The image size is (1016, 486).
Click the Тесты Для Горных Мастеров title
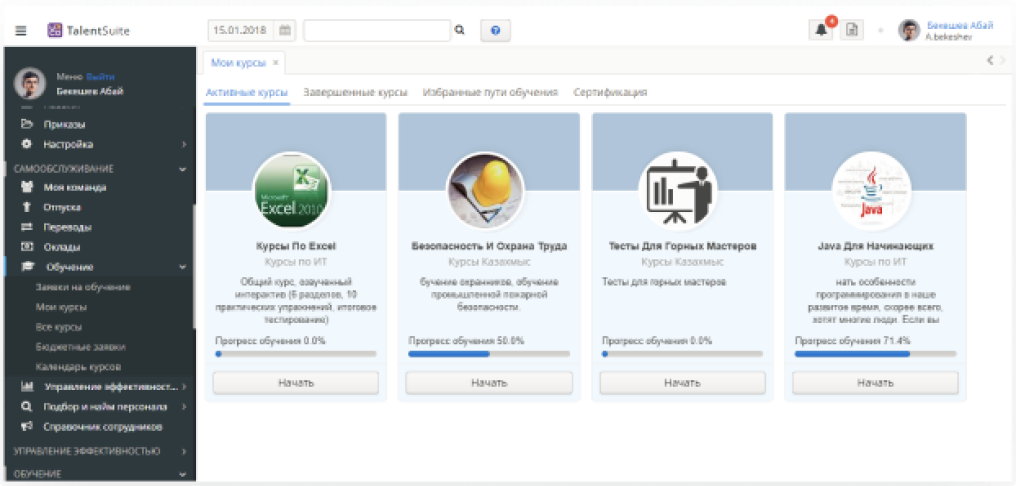pos(682,247)
